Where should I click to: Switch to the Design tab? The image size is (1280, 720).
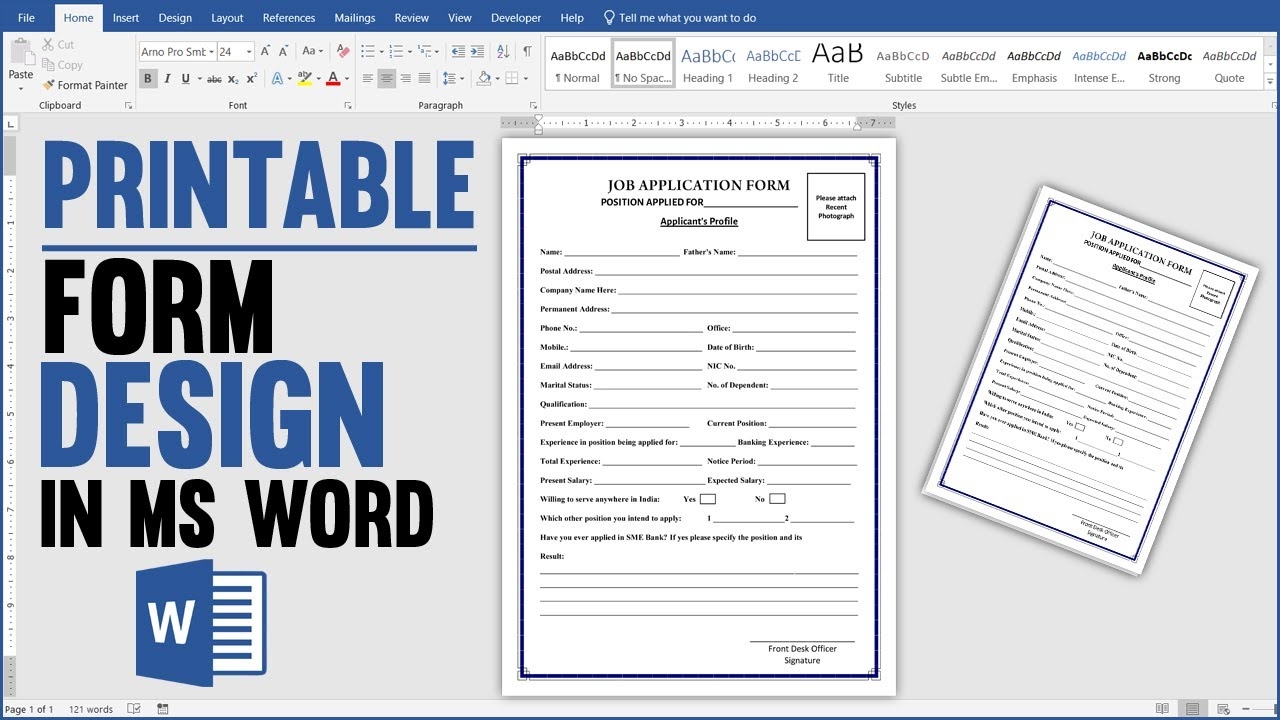175,18
